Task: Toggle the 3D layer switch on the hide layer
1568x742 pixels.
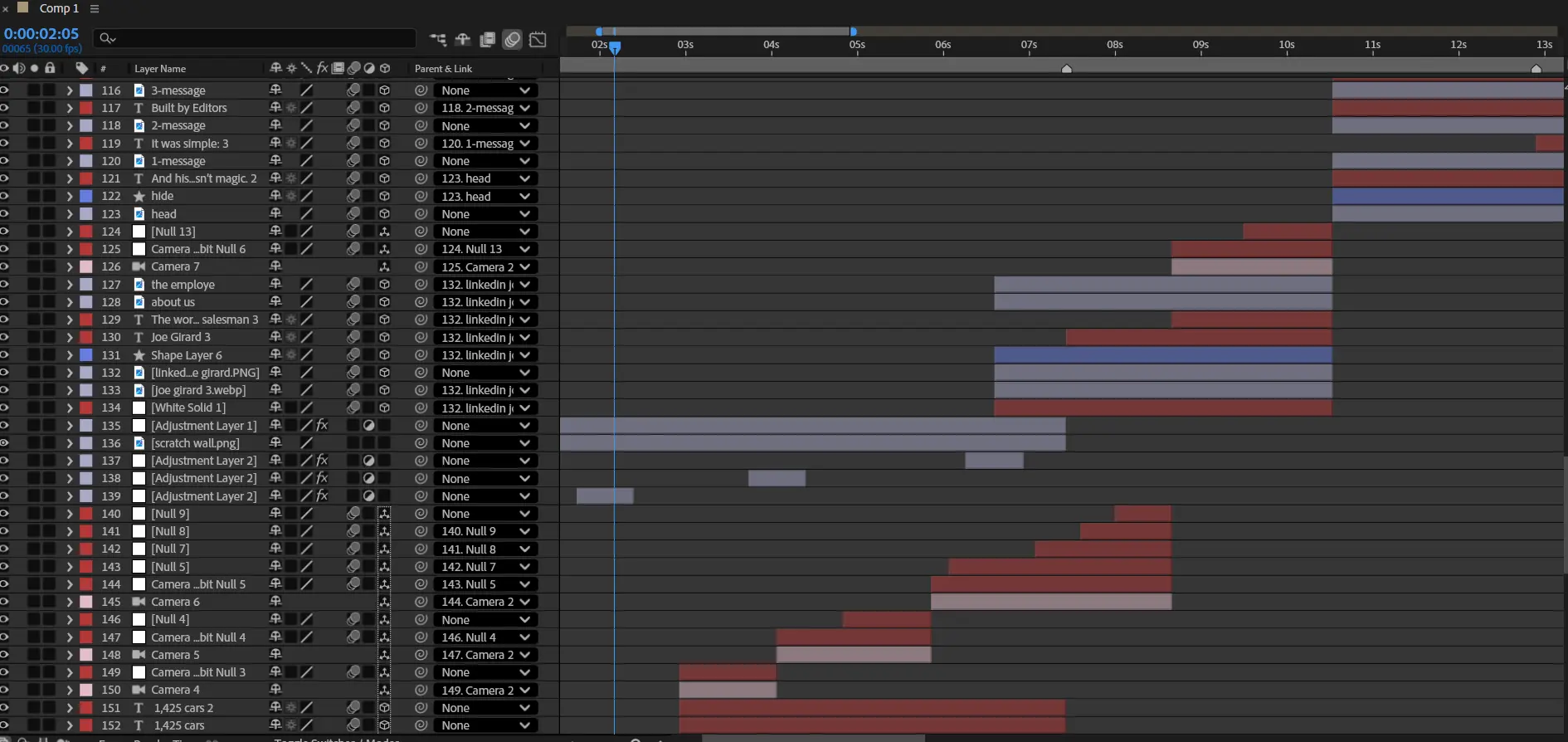Action: [x=384, y=197]
